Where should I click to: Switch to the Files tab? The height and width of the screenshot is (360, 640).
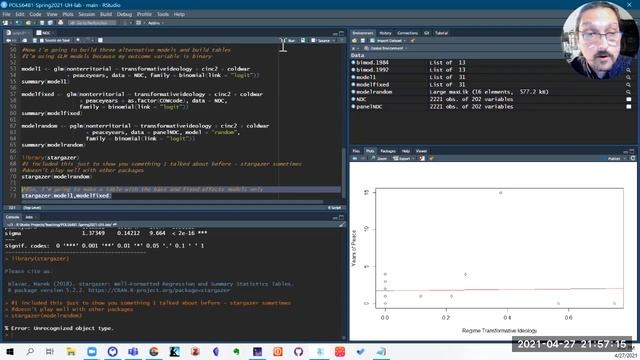[356, 151]
